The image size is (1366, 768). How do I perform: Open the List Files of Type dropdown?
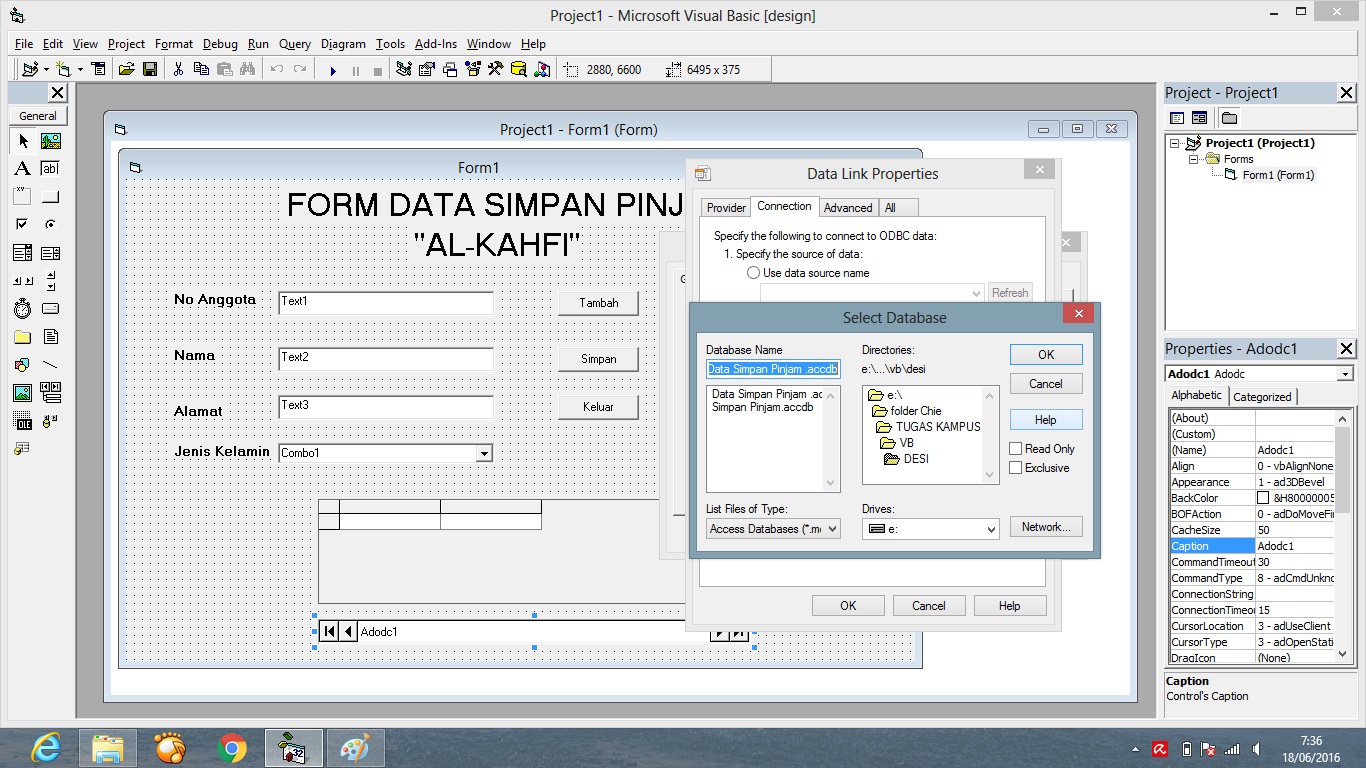(833, 530)
